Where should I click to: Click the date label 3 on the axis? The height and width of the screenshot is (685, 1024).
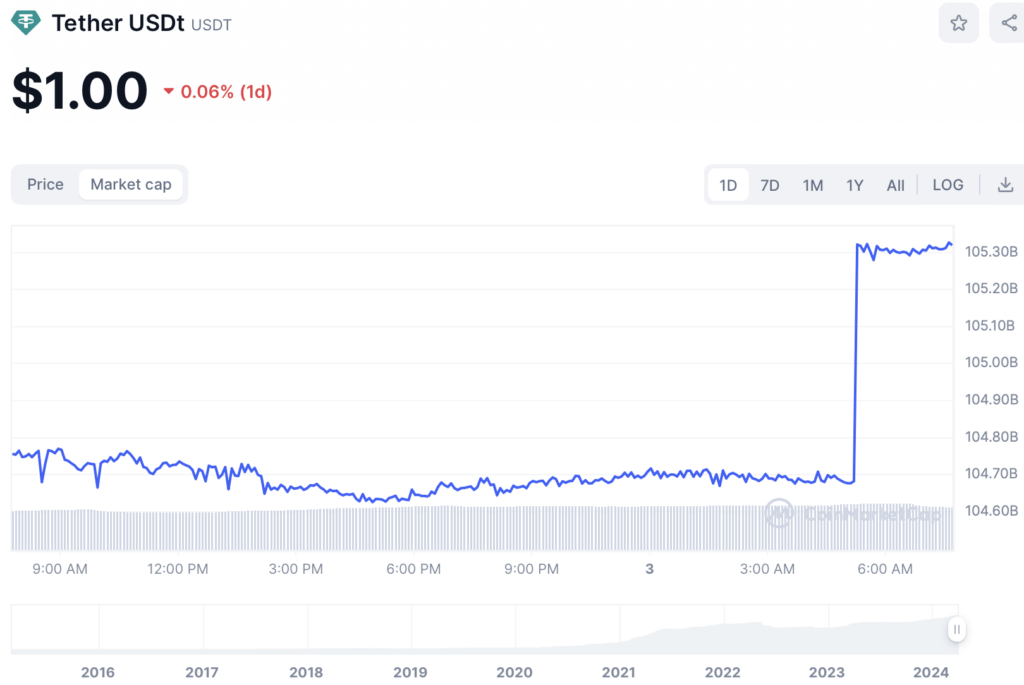click(649, 569)
